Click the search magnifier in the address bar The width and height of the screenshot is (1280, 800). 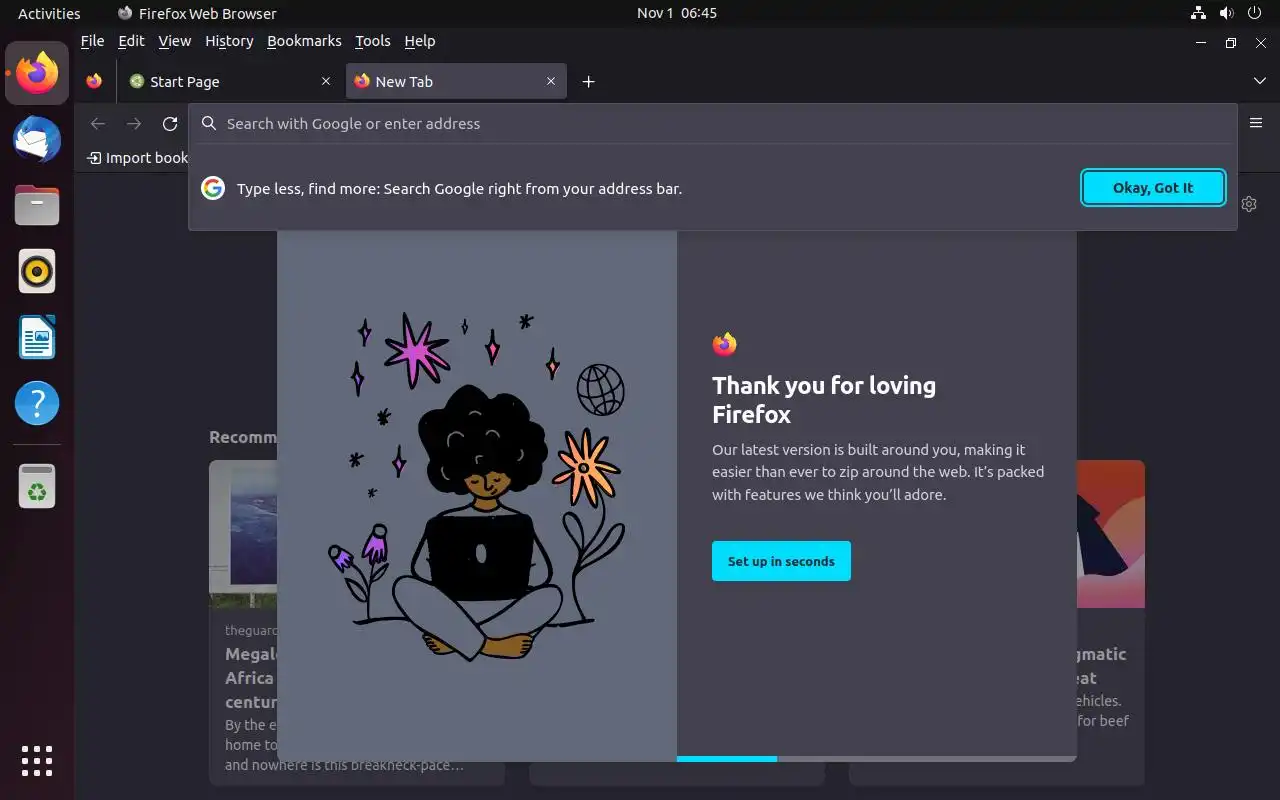coord(209,123)
